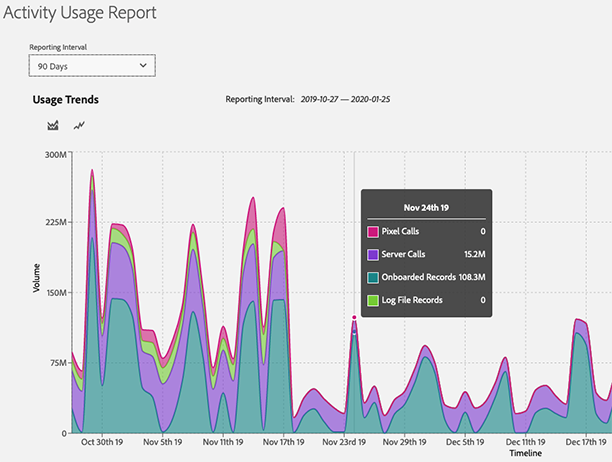Click the Nov 23rd 19 timeline label
Screen dimensions: 612x462
(x=344, y=442)
